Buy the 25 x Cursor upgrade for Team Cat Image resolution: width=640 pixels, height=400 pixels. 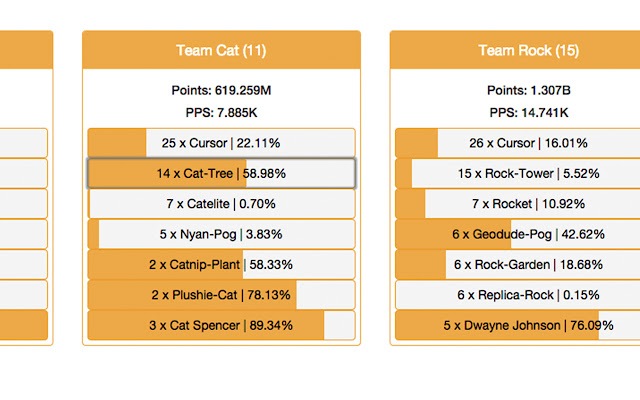pos(221,143)
